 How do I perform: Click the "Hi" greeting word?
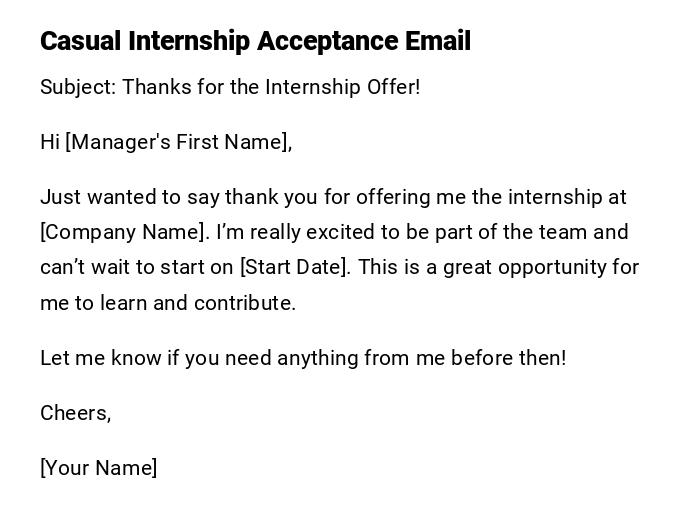coord(50,142)
